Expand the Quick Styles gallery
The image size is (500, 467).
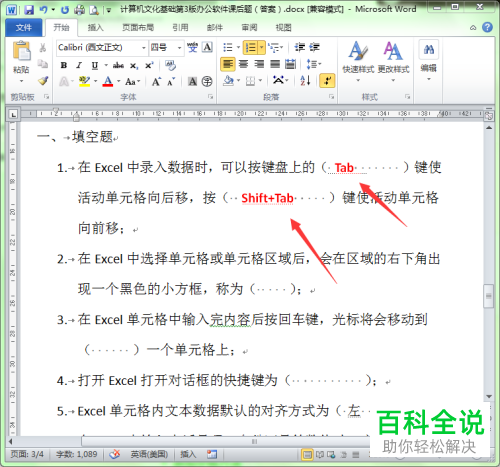click(x=358, y=62)
